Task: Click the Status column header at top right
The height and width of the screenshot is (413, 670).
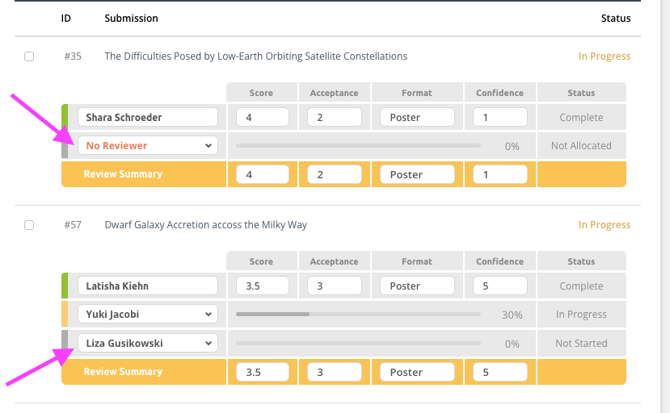Action: (x=615, y=18)
